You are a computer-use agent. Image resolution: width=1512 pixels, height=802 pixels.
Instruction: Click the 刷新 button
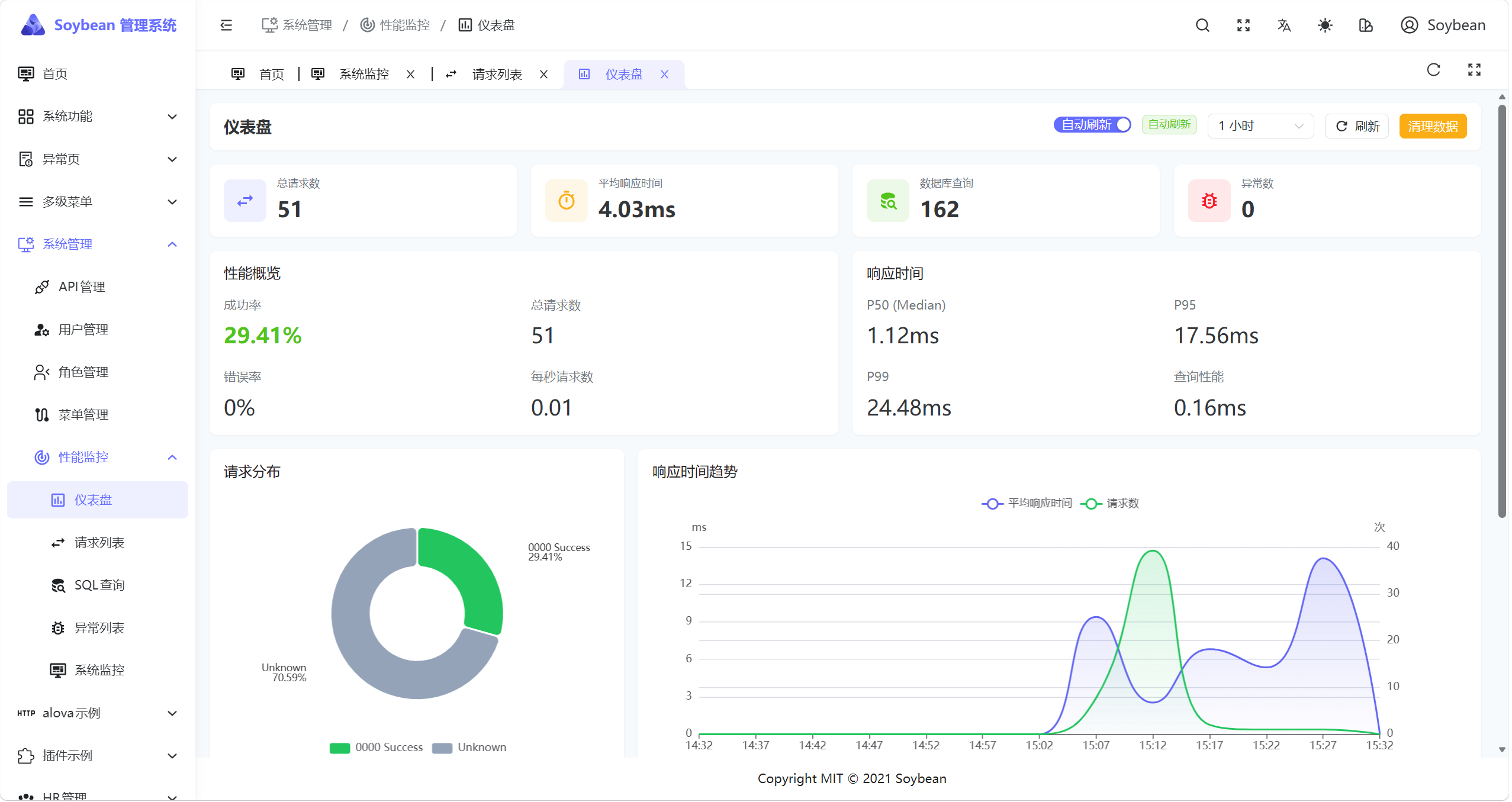click(x=1356, y=126)
